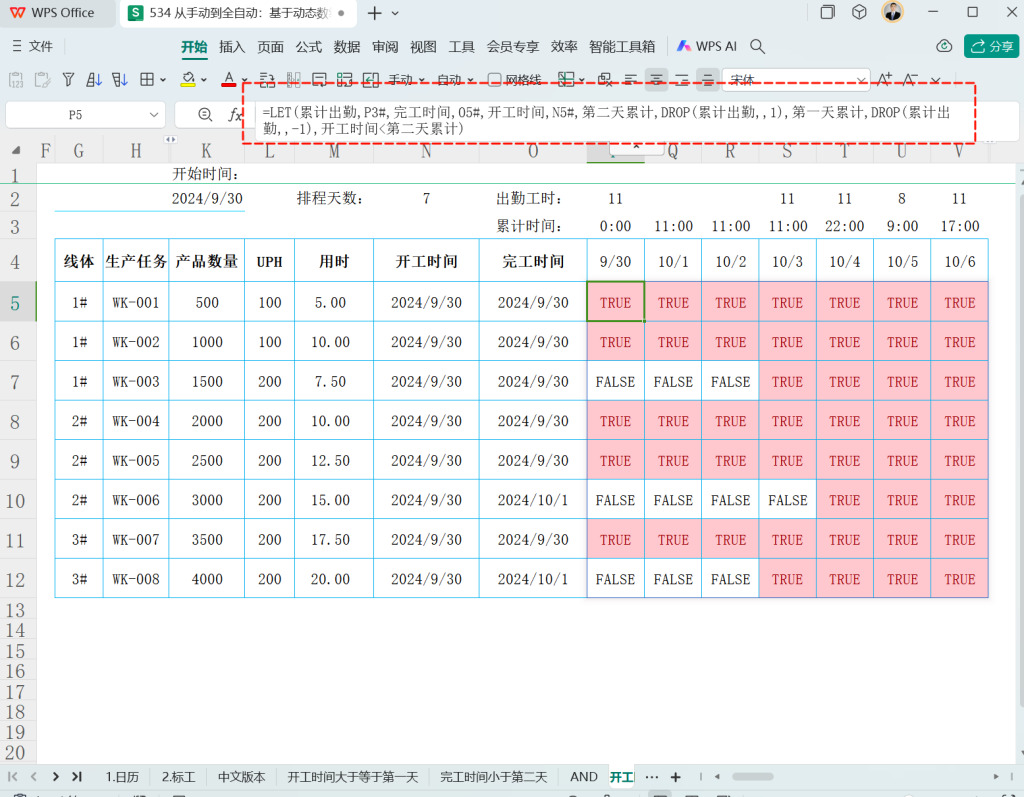Viewport: 1024px width, 797px height.
Task: Click the stacked windows icon in title bar
Action: pos(827,12)
